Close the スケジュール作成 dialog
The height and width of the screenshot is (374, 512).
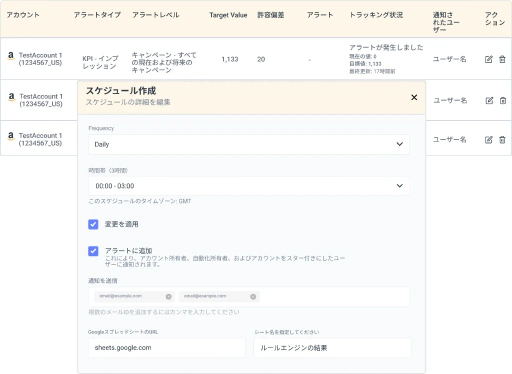(x=414, y=97)
